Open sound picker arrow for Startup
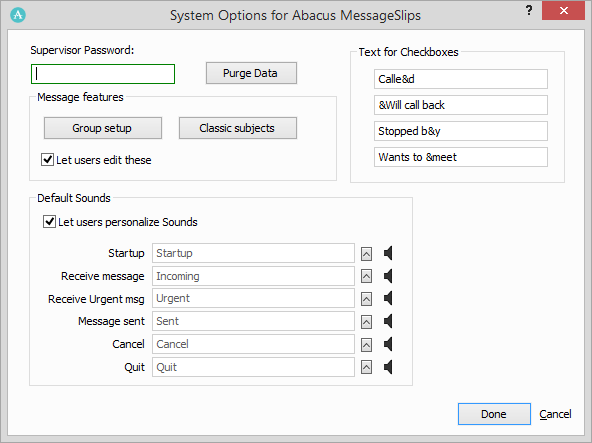 click(366, 254)
